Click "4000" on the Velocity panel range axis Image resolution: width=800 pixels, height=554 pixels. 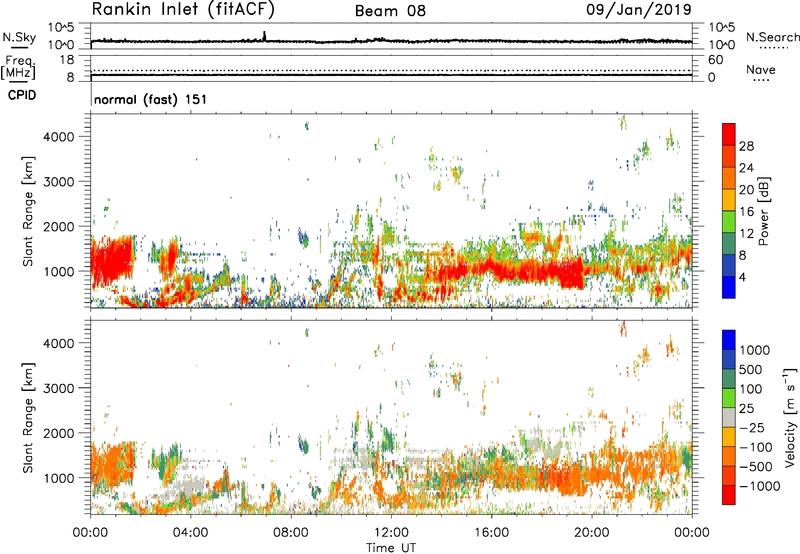click(58, 343)
